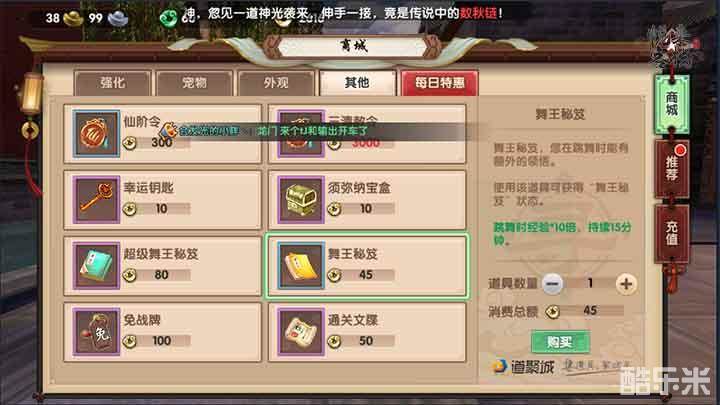Viewport: 720px width, 405px height.
Task: Switch to the 强化 tab
Action: [x=112, y=83]
